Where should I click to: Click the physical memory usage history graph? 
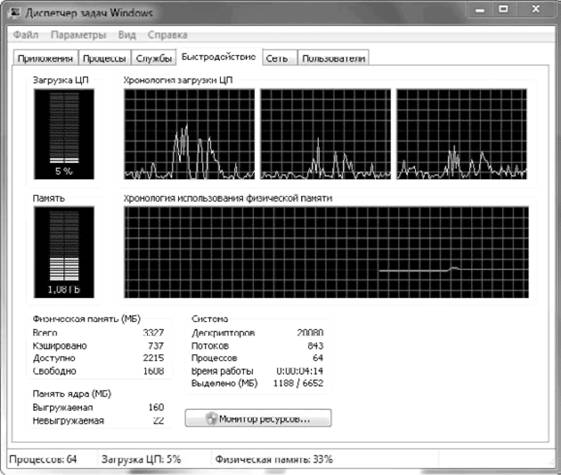[326, 252]
